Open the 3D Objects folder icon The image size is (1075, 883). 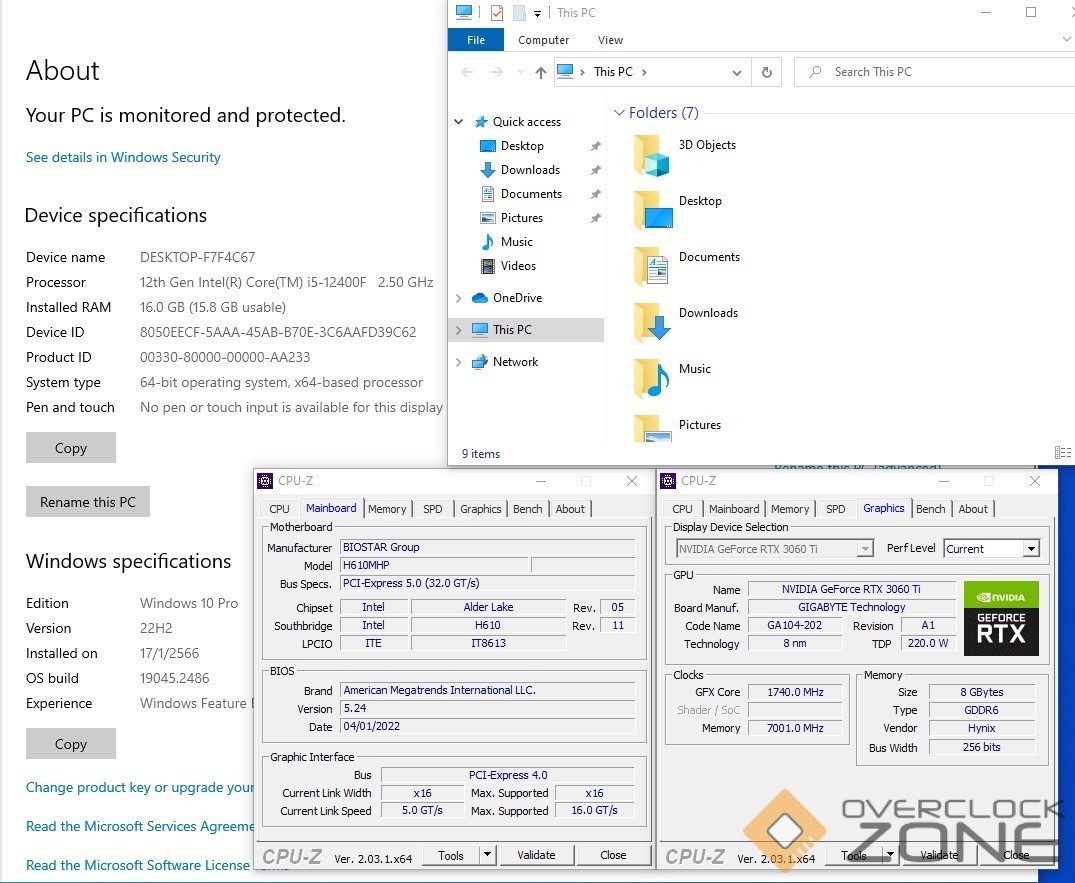651,155
